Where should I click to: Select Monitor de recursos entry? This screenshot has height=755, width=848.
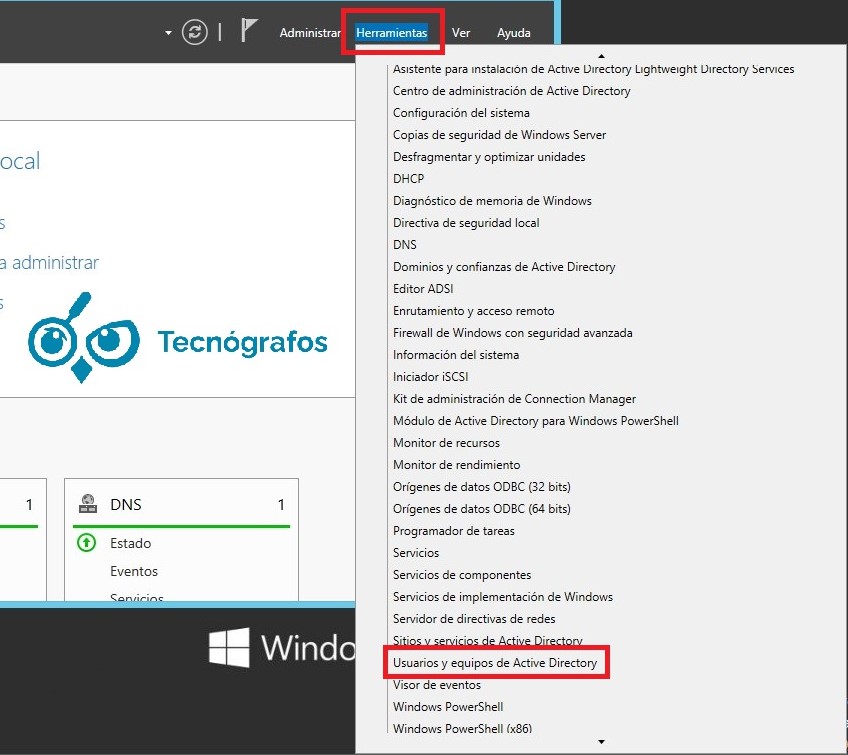(446, 443)
